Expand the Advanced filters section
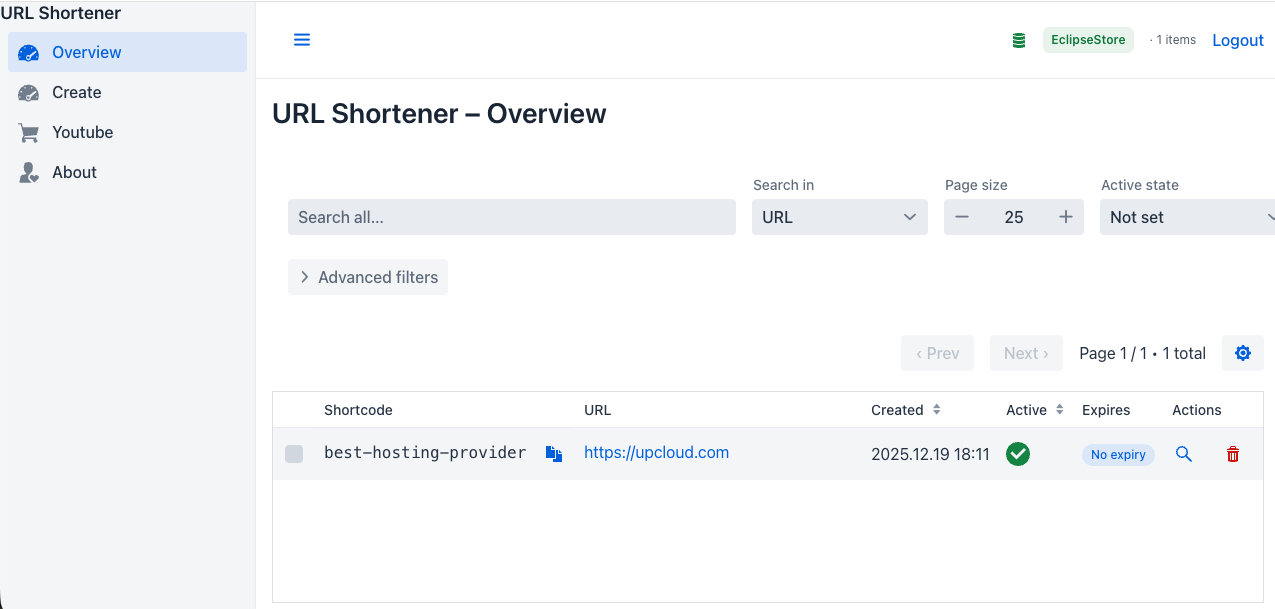 coord(368,277)
